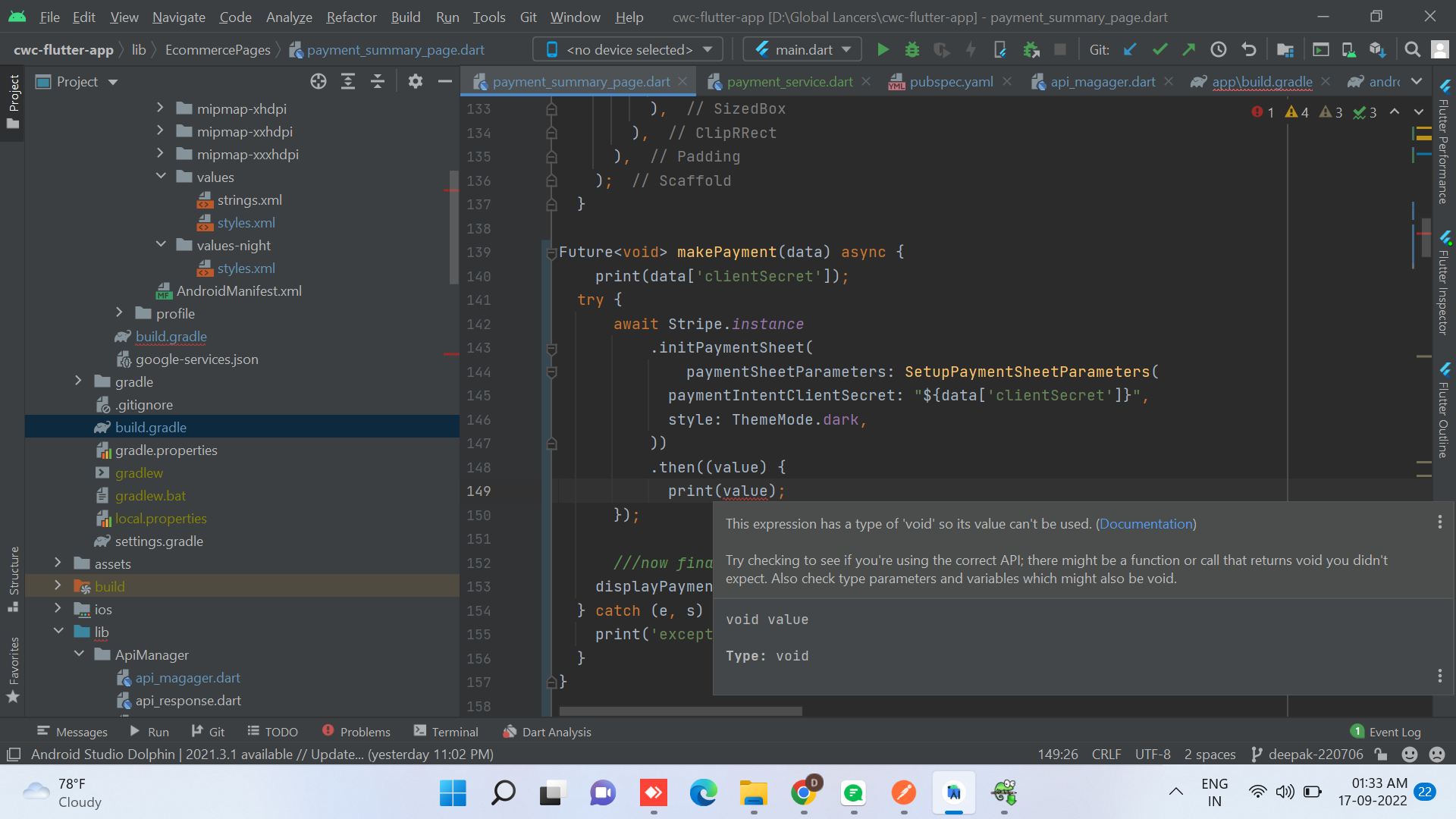Viewport: 1456px width, 819px height.
Task: Open the Problems tool window
Action: (x=356, y=732)
